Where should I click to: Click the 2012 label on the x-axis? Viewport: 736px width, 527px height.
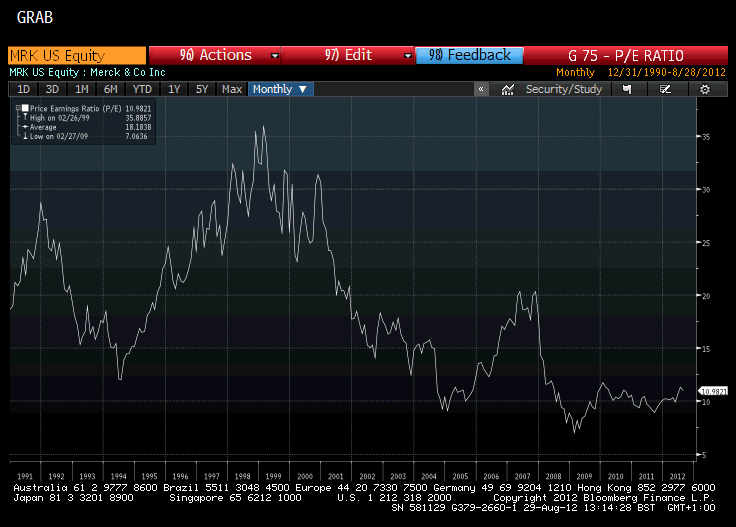677,476
